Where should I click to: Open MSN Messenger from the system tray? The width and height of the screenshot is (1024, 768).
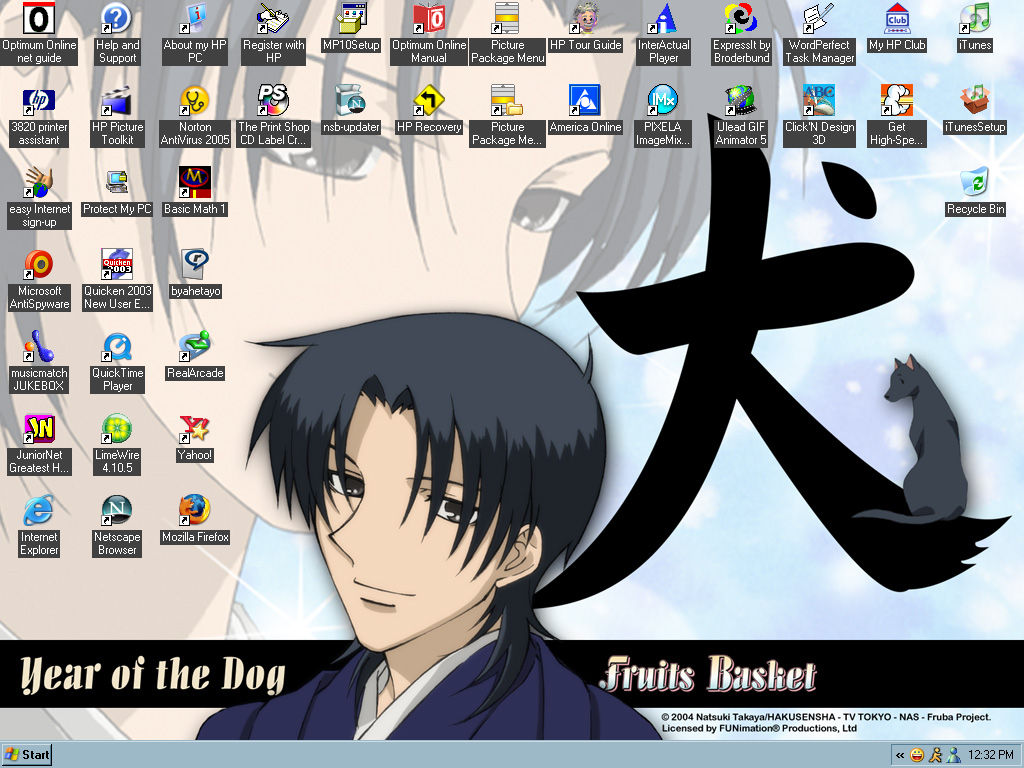pyautogui.click(x=953, y=754)
